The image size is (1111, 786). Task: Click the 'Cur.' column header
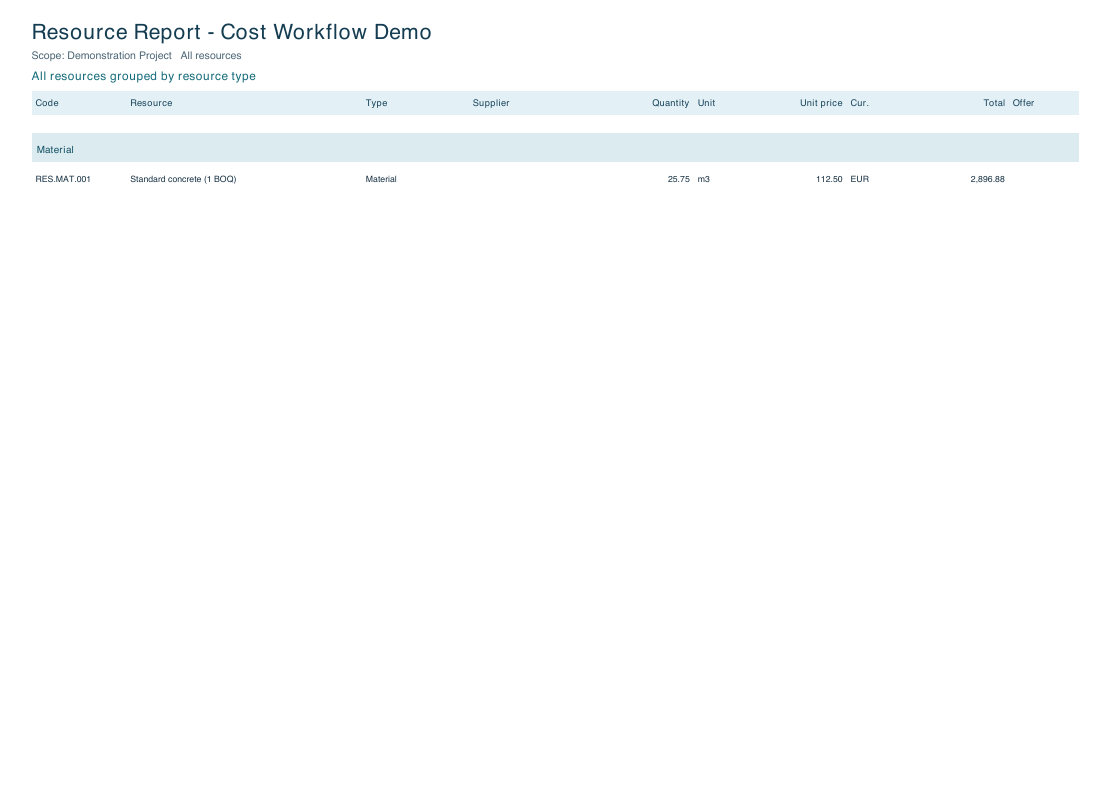[859, 103]
